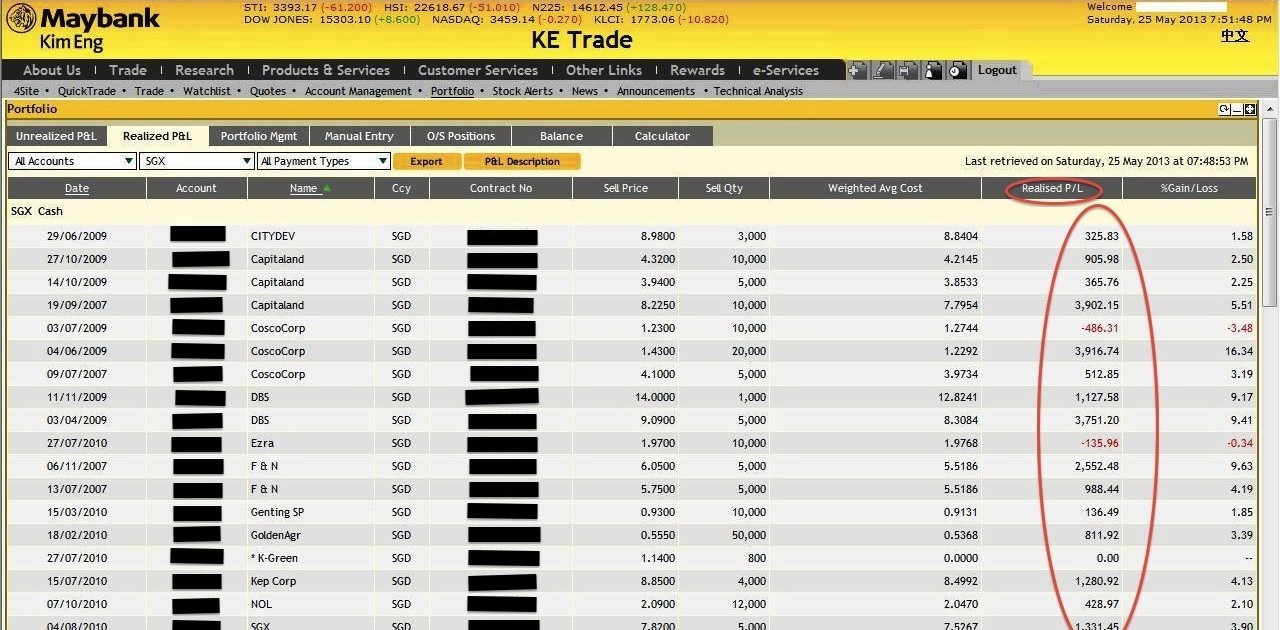Expand the Portfolio panel to full size
Viewport: 1280px width, 630px height.
tap(1250, 109)
